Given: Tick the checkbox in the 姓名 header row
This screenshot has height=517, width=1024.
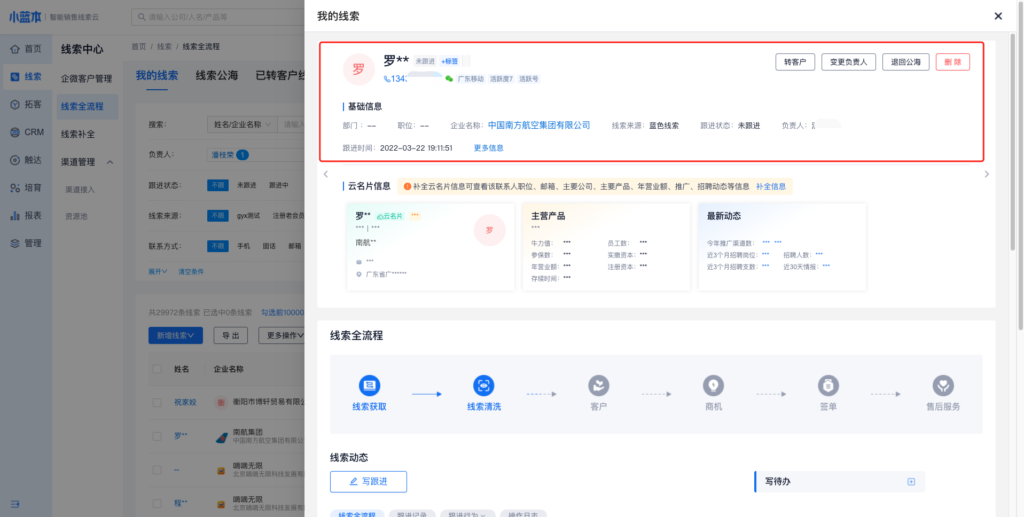Looking at the screenshot, I should point(156,369).
